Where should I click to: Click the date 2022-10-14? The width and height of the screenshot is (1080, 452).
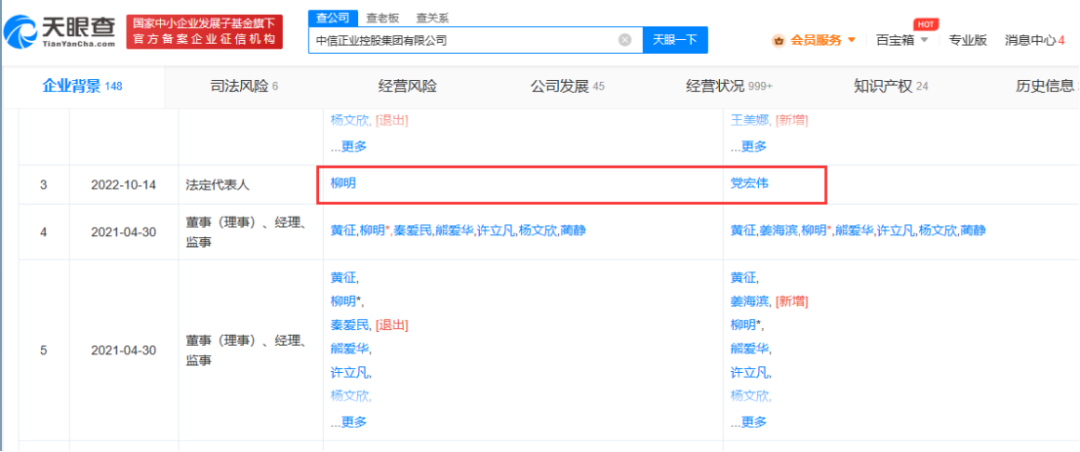pos(123,184)
